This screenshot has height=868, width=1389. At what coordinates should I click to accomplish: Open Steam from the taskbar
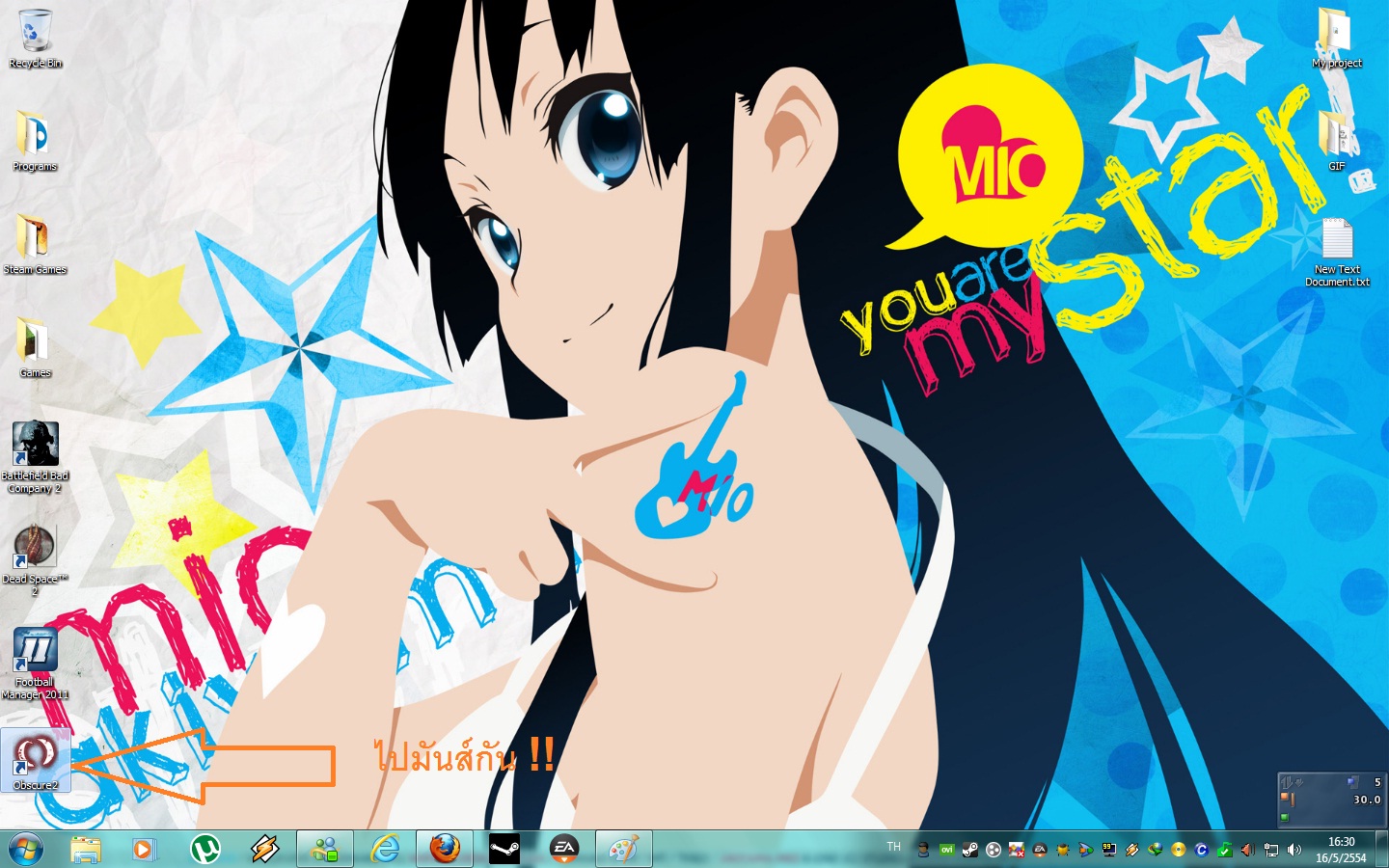coord(504,849)
